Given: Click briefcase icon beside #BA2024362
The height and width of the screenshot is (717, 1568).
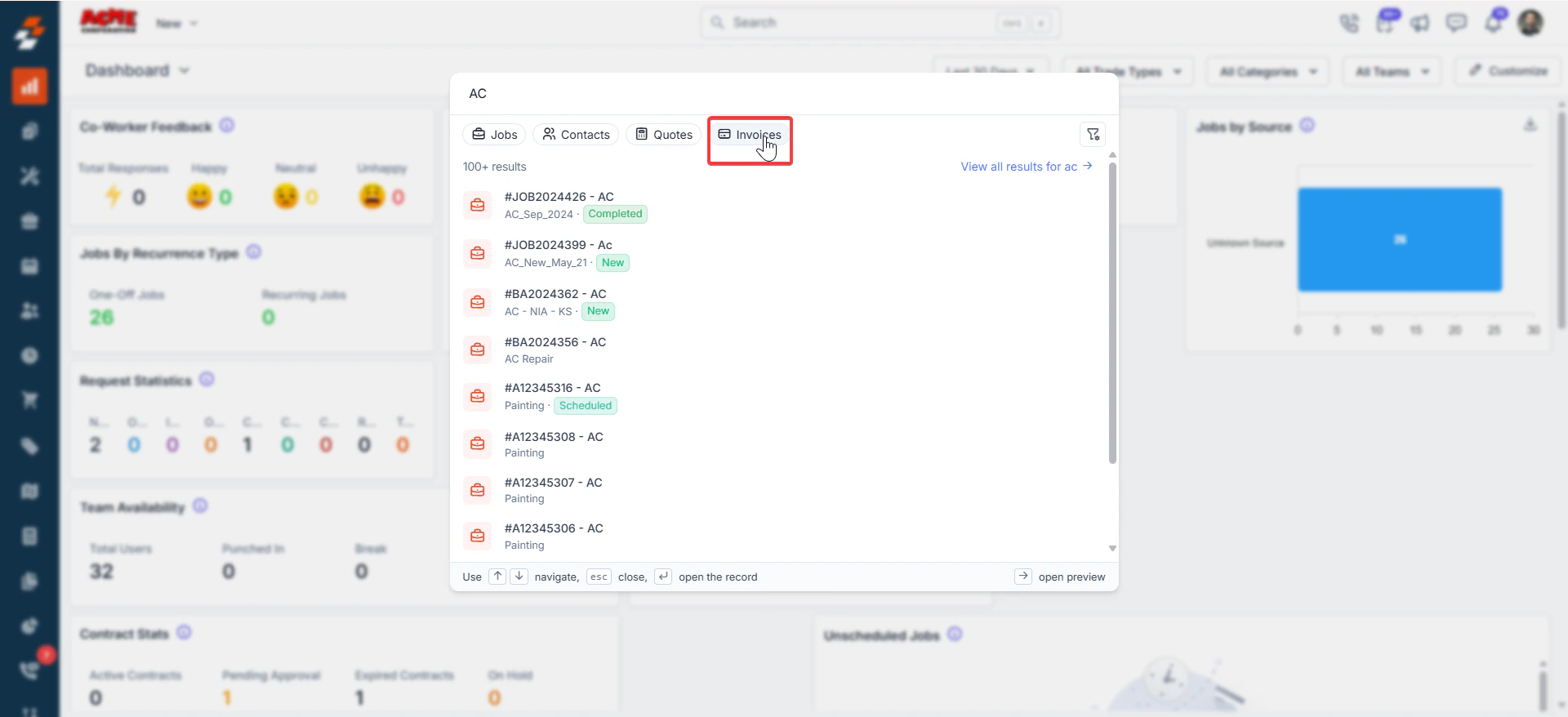Looking at the screenshot, I should tap(478, 302).
